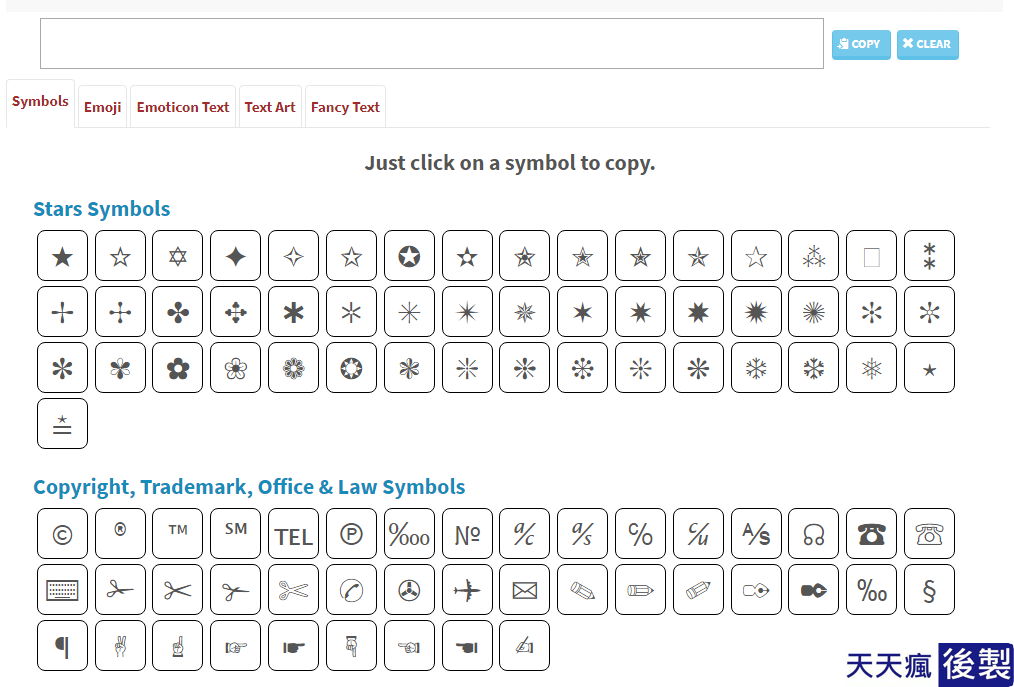Switch to the Fancy Text tab
Screen dimensions: 1014x687
345,107
